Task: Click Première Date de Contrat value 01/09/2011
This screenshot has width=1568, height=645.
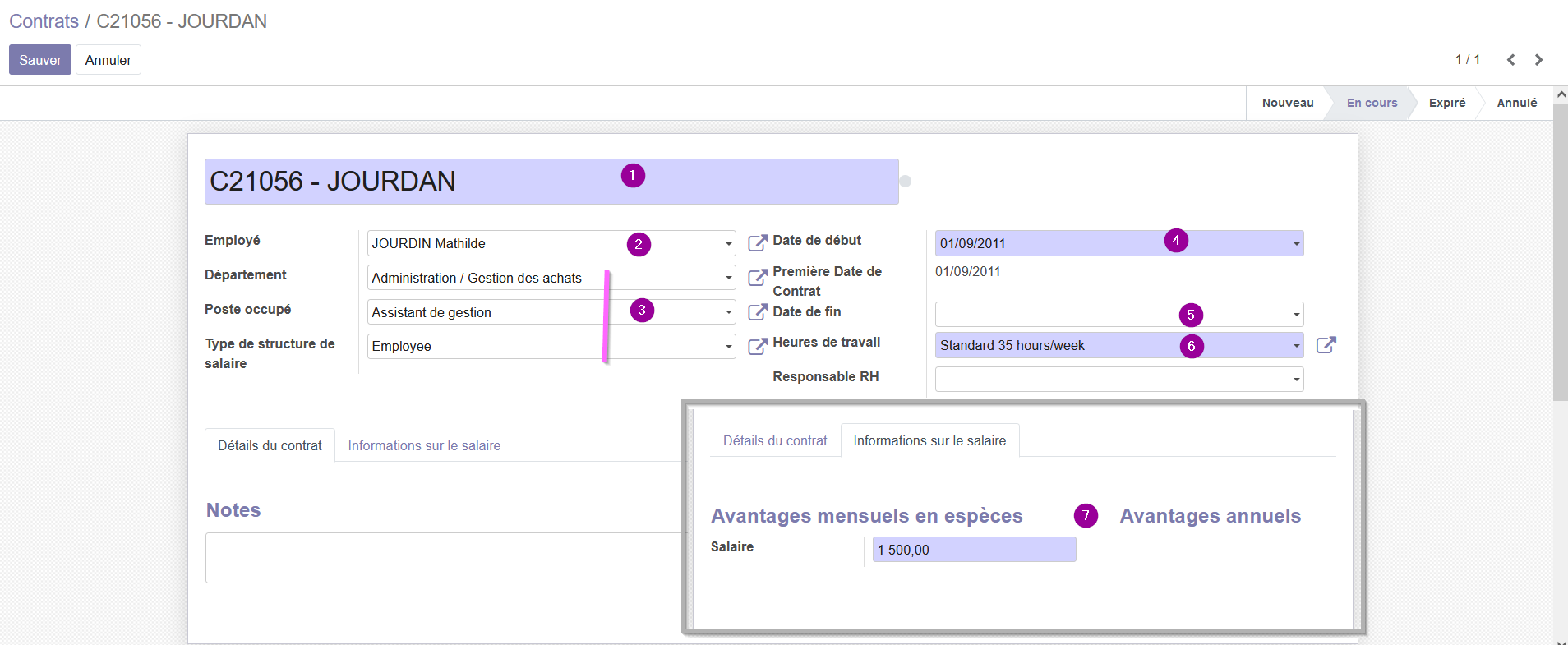Action: click(x=968, y=271)
